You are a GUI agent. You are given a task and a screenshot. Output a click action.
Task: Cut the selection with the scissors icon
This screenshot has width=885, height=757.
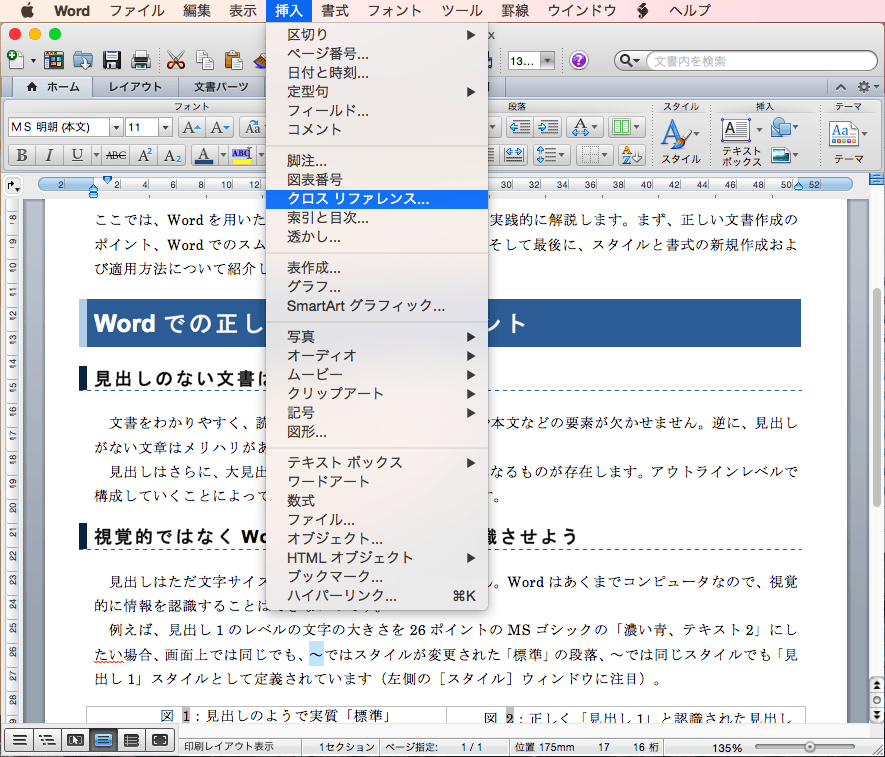click(x=176, y=60)
